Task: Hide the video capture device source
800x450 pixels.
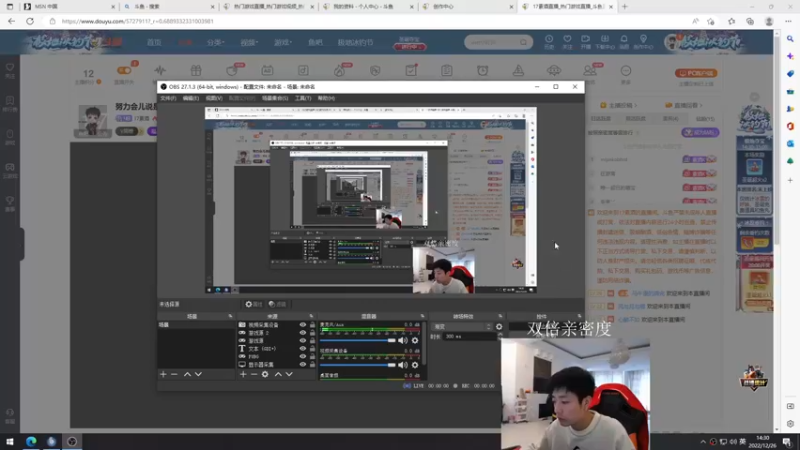Action: click(x=303, y=325)
